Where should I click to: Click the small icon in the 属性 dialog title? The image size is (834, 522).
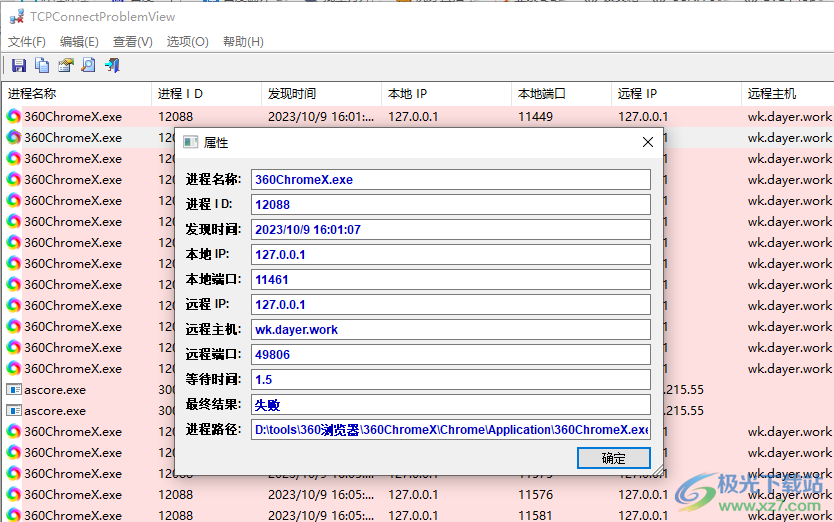pos(190,142)
